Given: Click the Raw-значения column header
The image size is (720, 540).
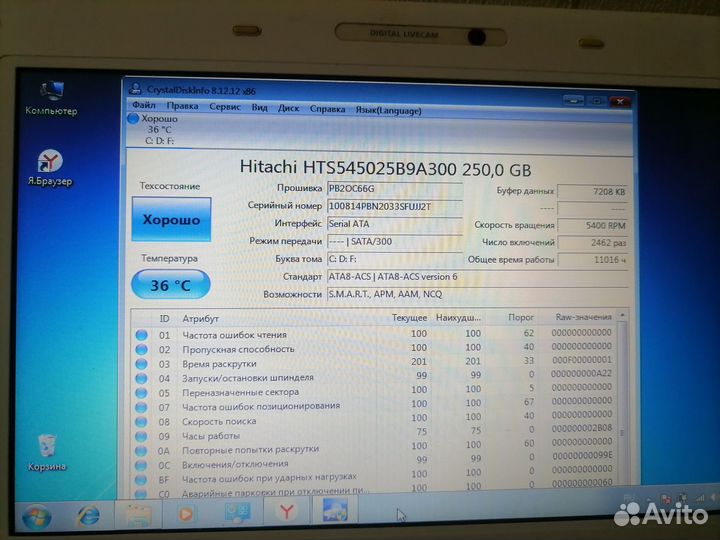Looking at the screenshot, I should (584, 317).
